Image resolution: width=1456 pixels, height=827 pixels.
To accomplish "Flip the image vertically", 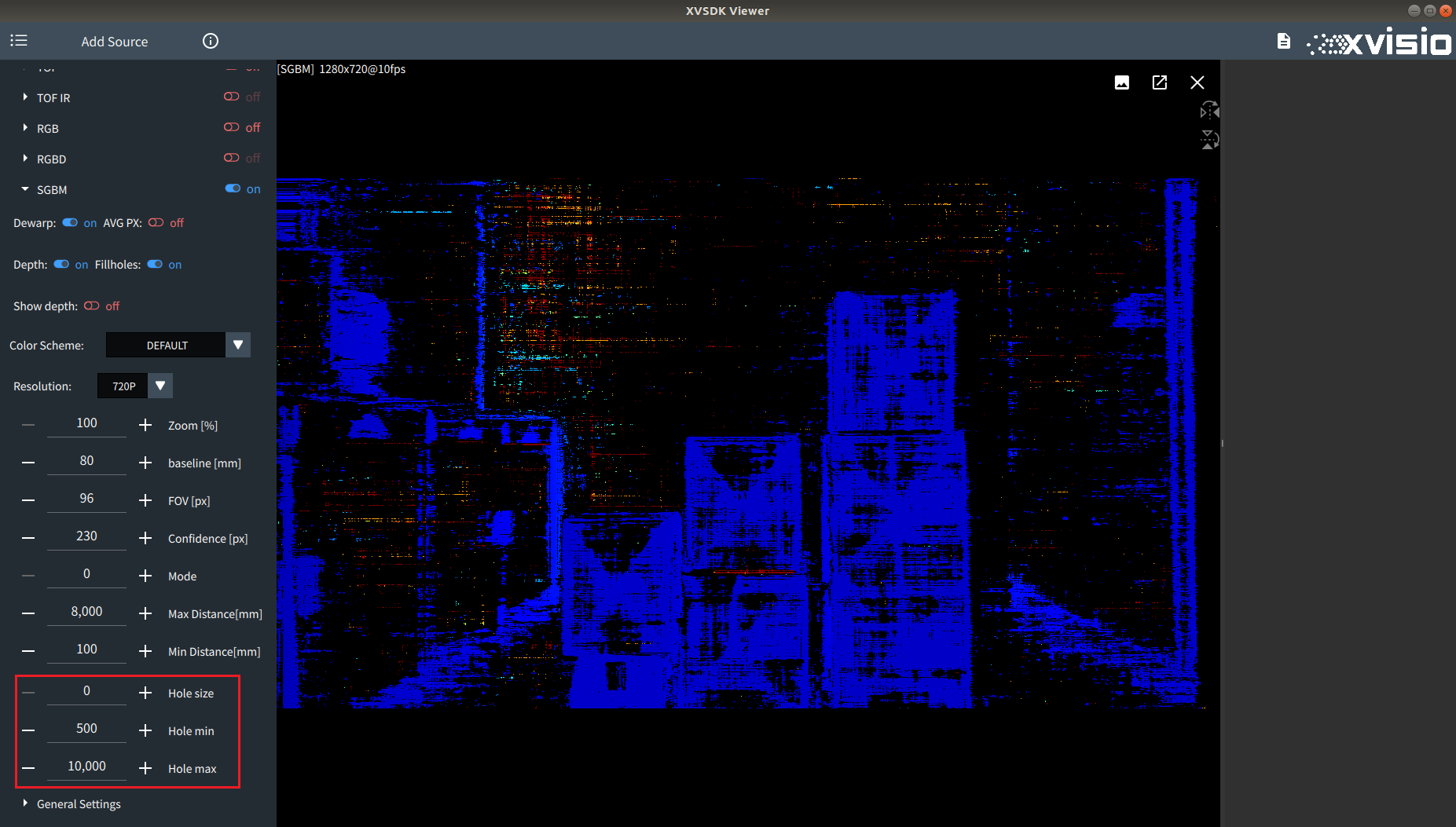I will click(x=1209, y=140).
